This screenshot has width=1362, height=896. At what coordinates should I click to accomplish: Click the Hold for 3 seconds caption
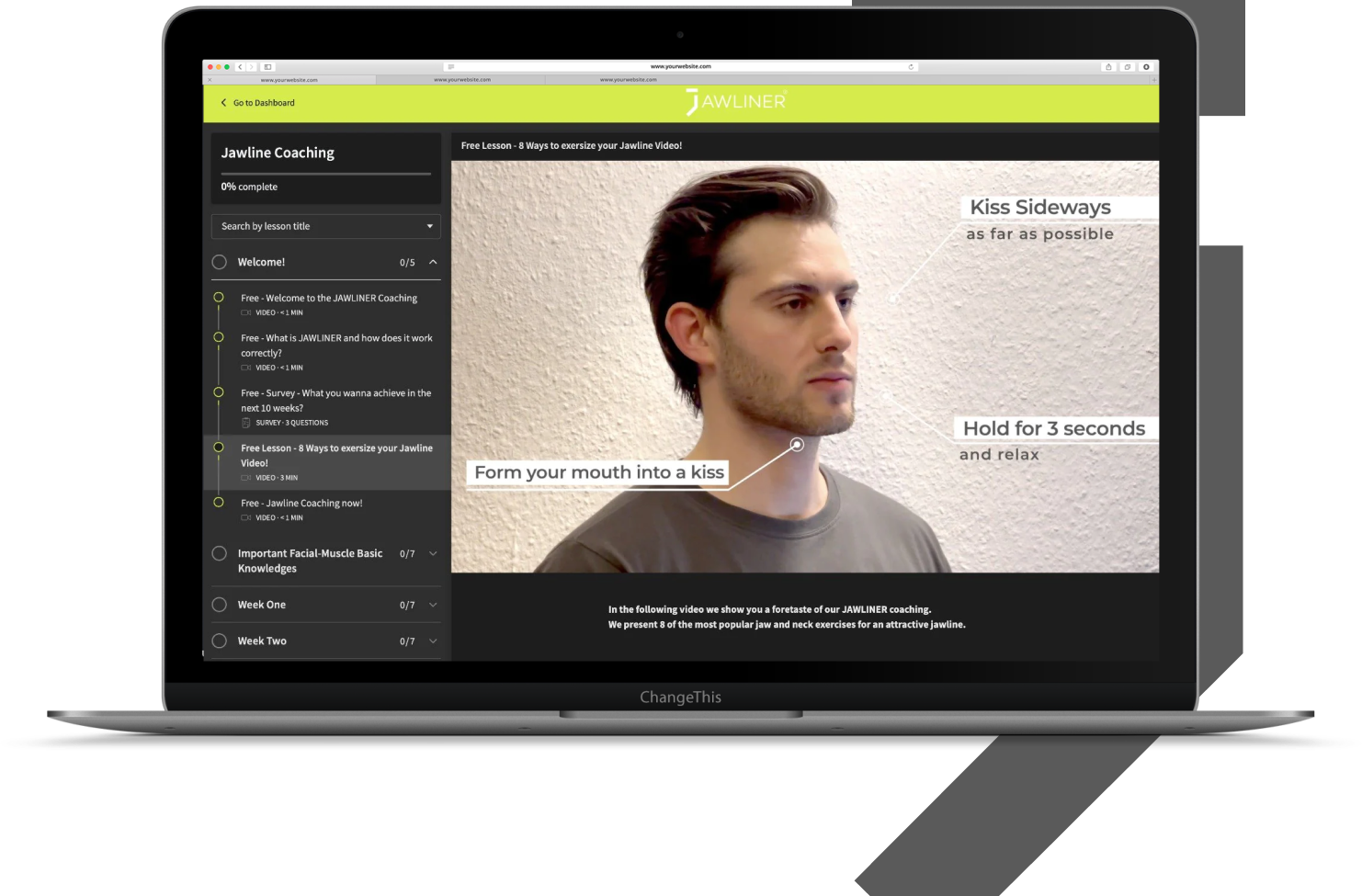point(1054,428)
